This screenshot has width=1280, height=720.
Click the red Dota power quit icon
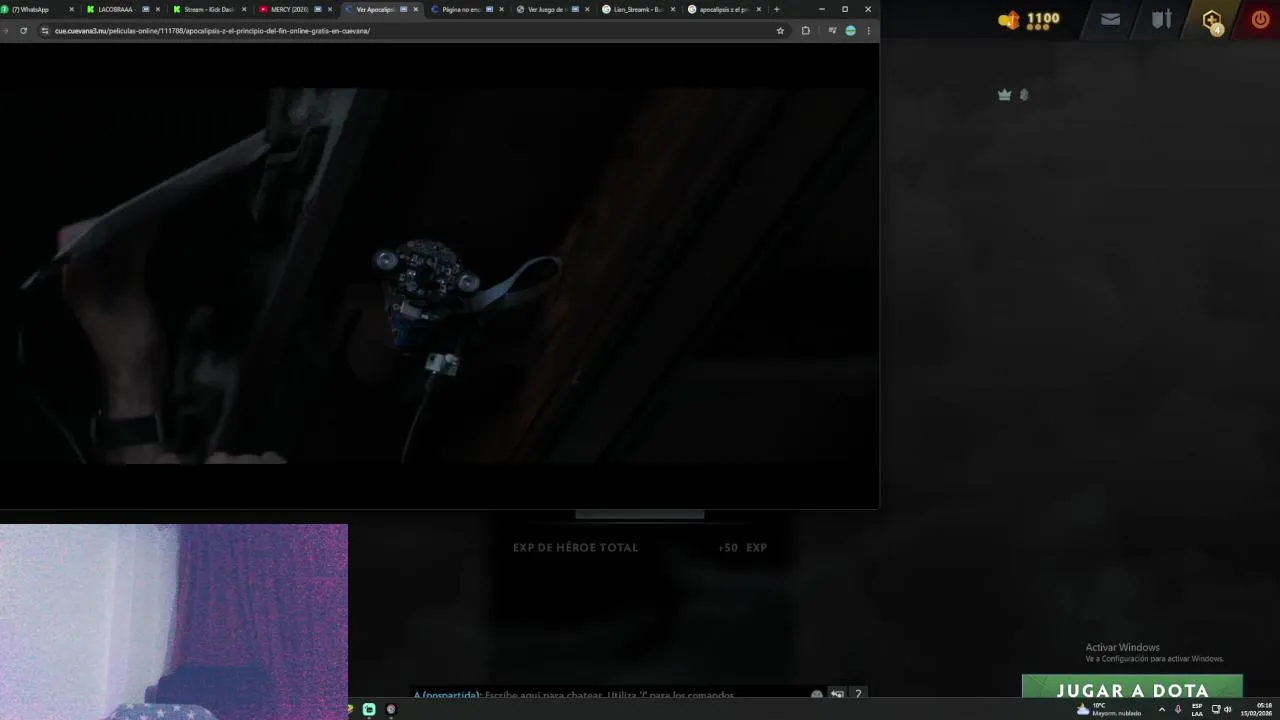tap(1260, 19)
